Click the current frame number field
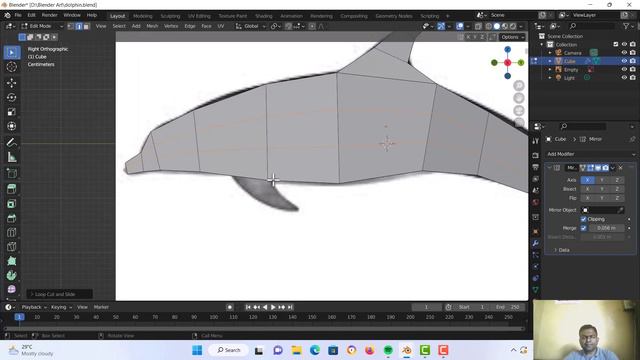 [x=426, y=307]
